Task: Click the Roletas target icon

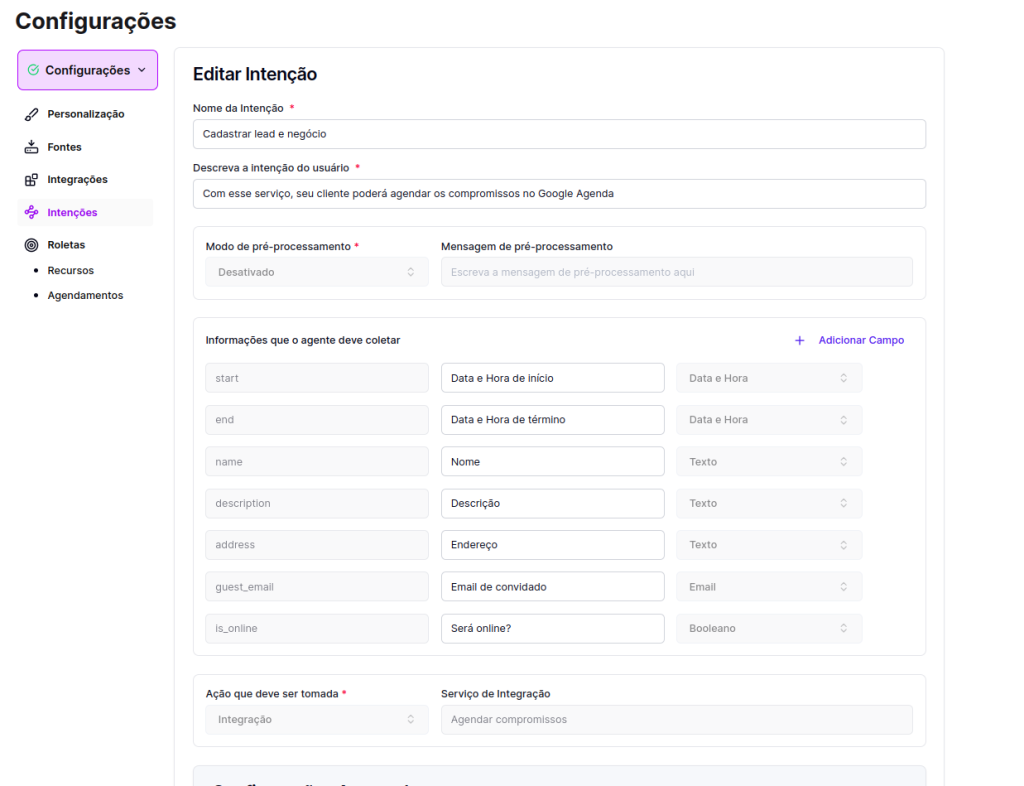Action: tap(31, 245)
